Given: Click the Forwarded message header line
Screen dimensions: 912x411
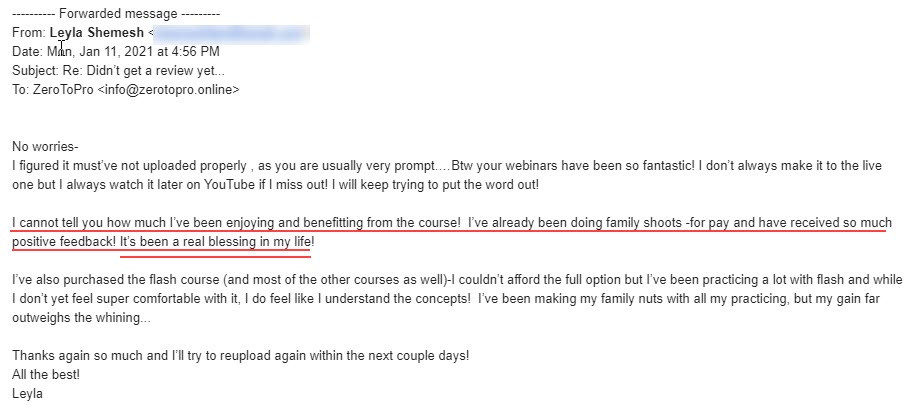Looking at the screenshot, I should point(116,14).
